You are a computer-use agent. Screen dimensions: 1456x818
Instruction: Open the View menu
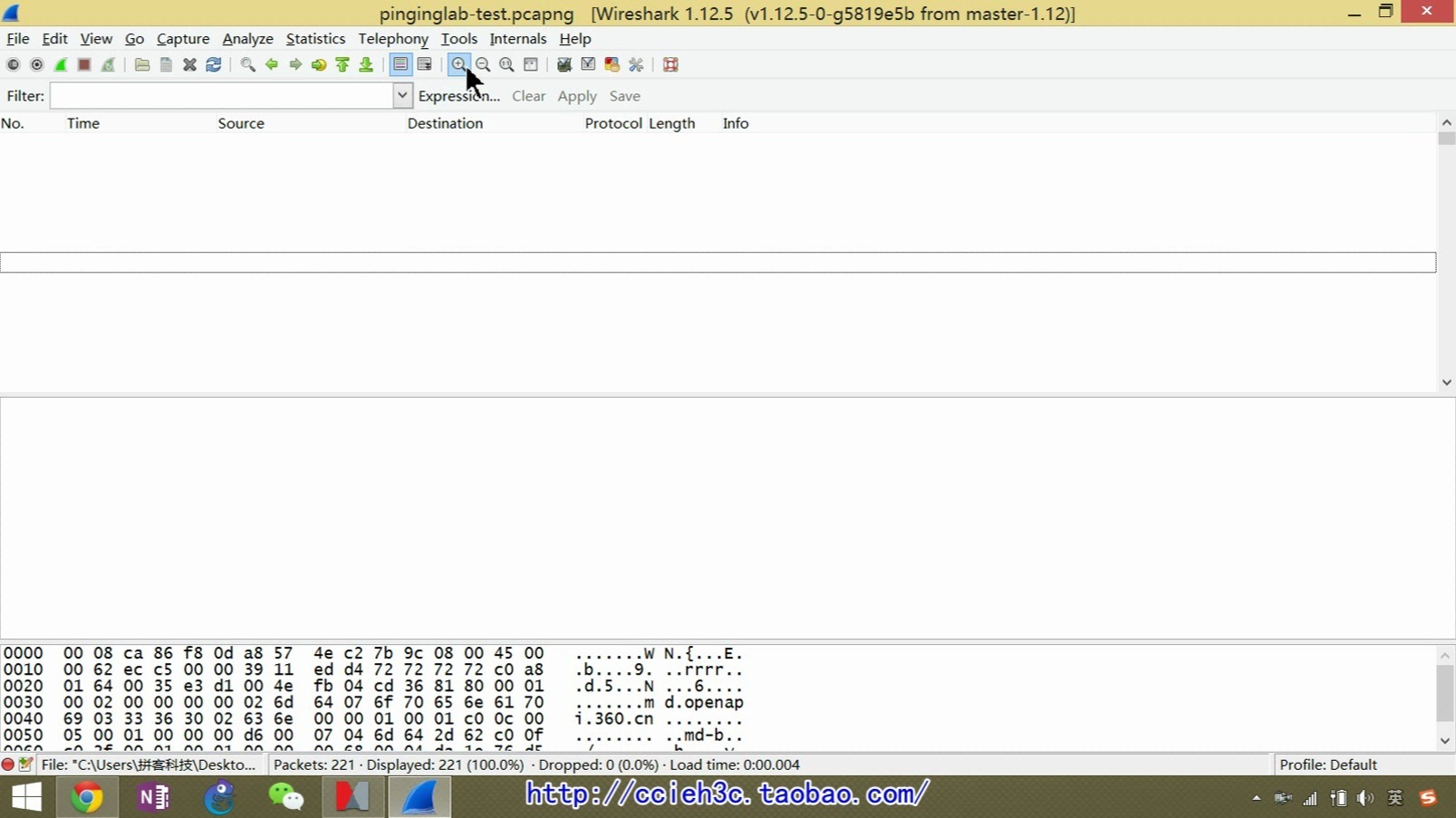(x=96, y=39)
